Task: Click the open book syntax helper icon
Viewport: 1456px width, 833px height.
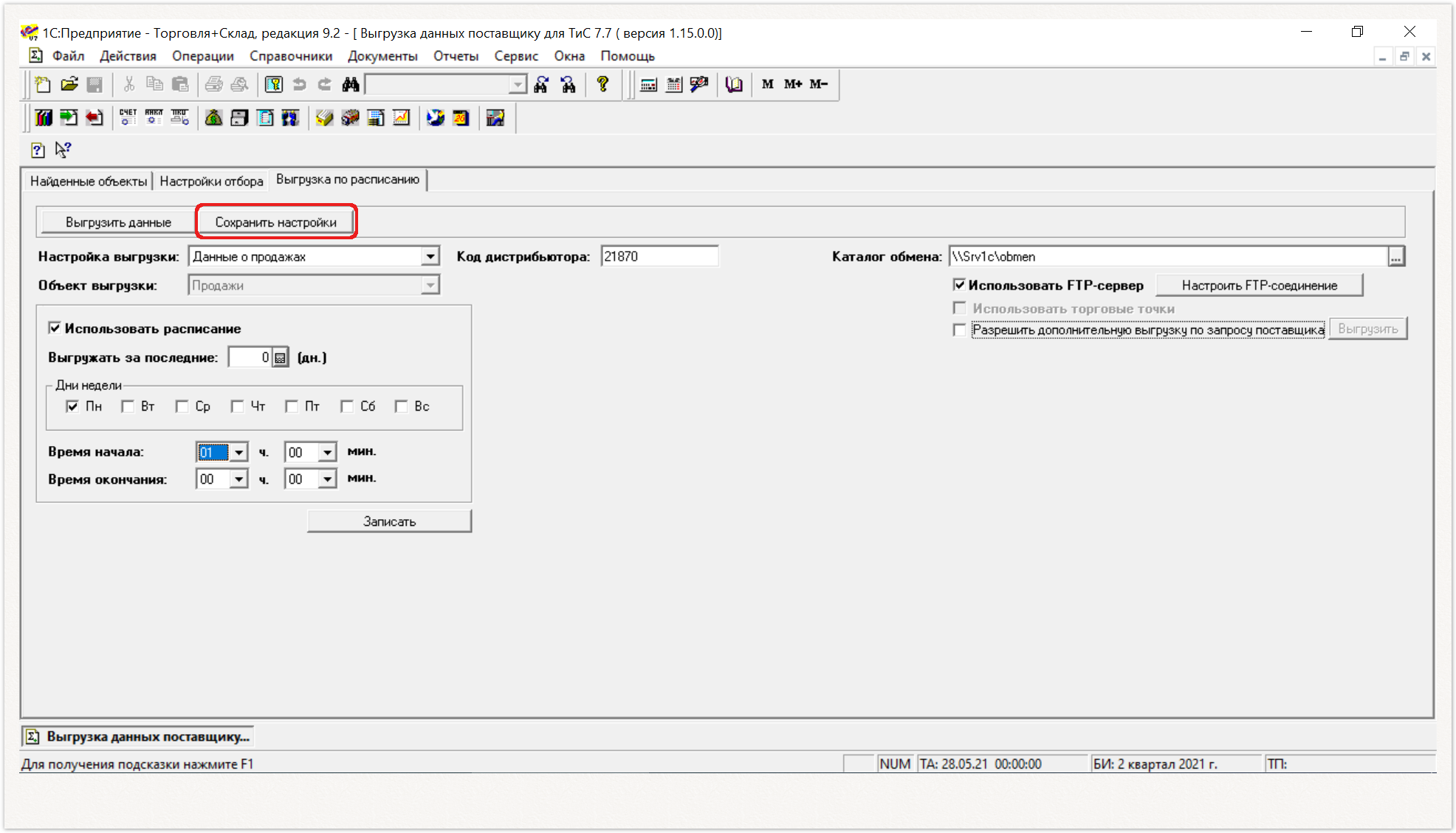Action: [733, 84]
